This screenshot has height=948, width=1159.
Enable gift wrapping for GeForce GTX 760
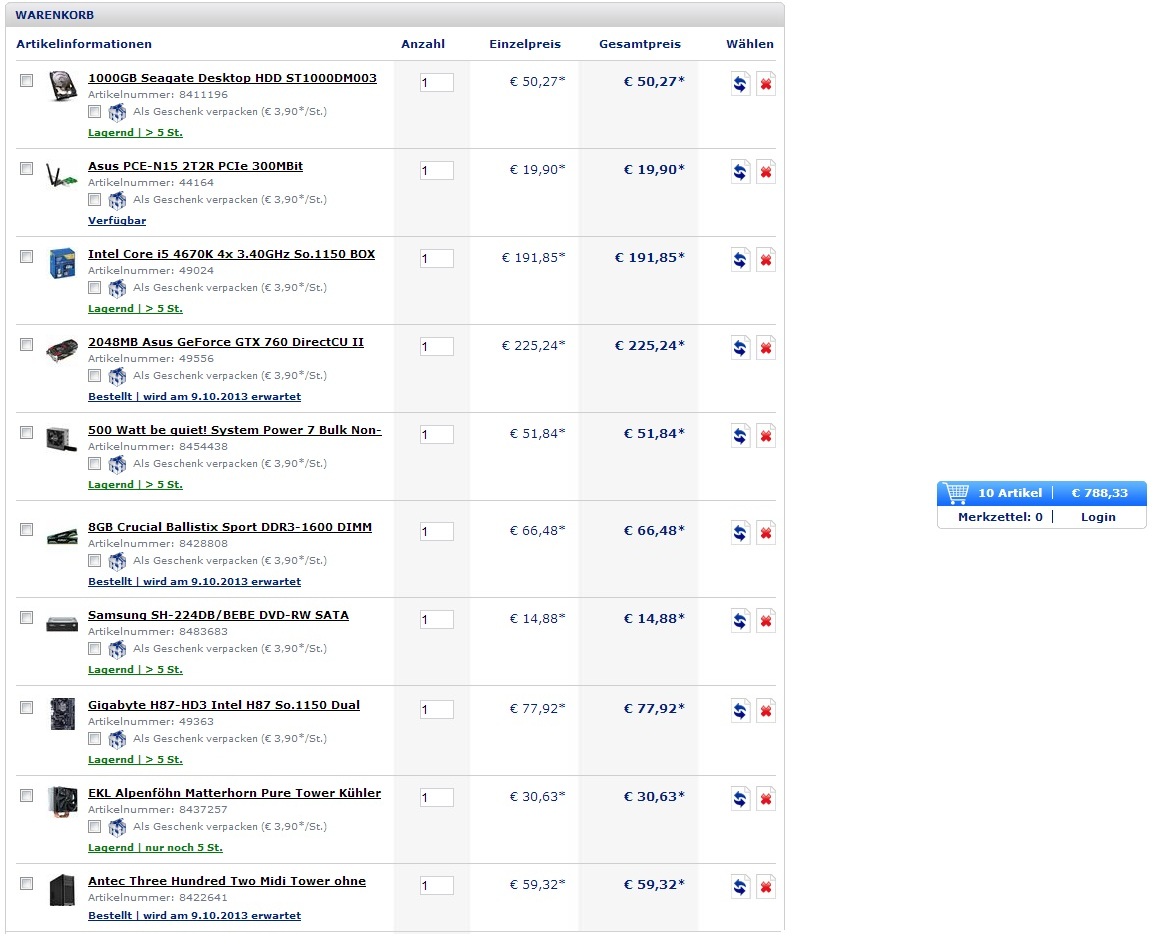[x=95, y=375]
